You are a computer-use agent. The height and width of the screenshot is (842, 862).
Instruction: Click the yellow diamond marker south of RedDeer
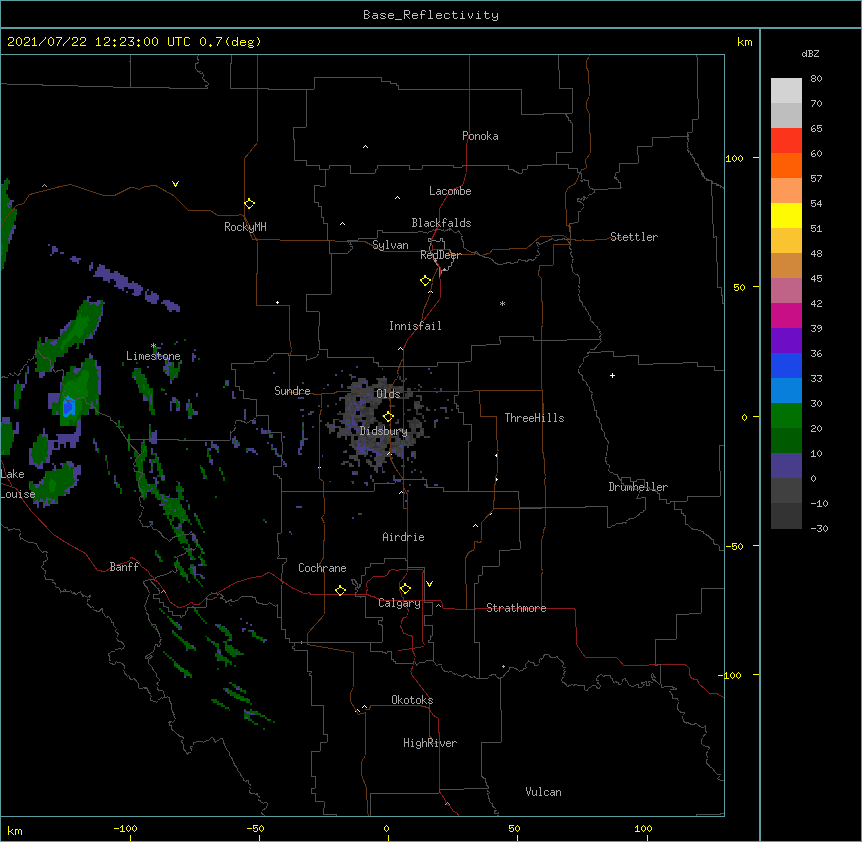tap(426, 281)
